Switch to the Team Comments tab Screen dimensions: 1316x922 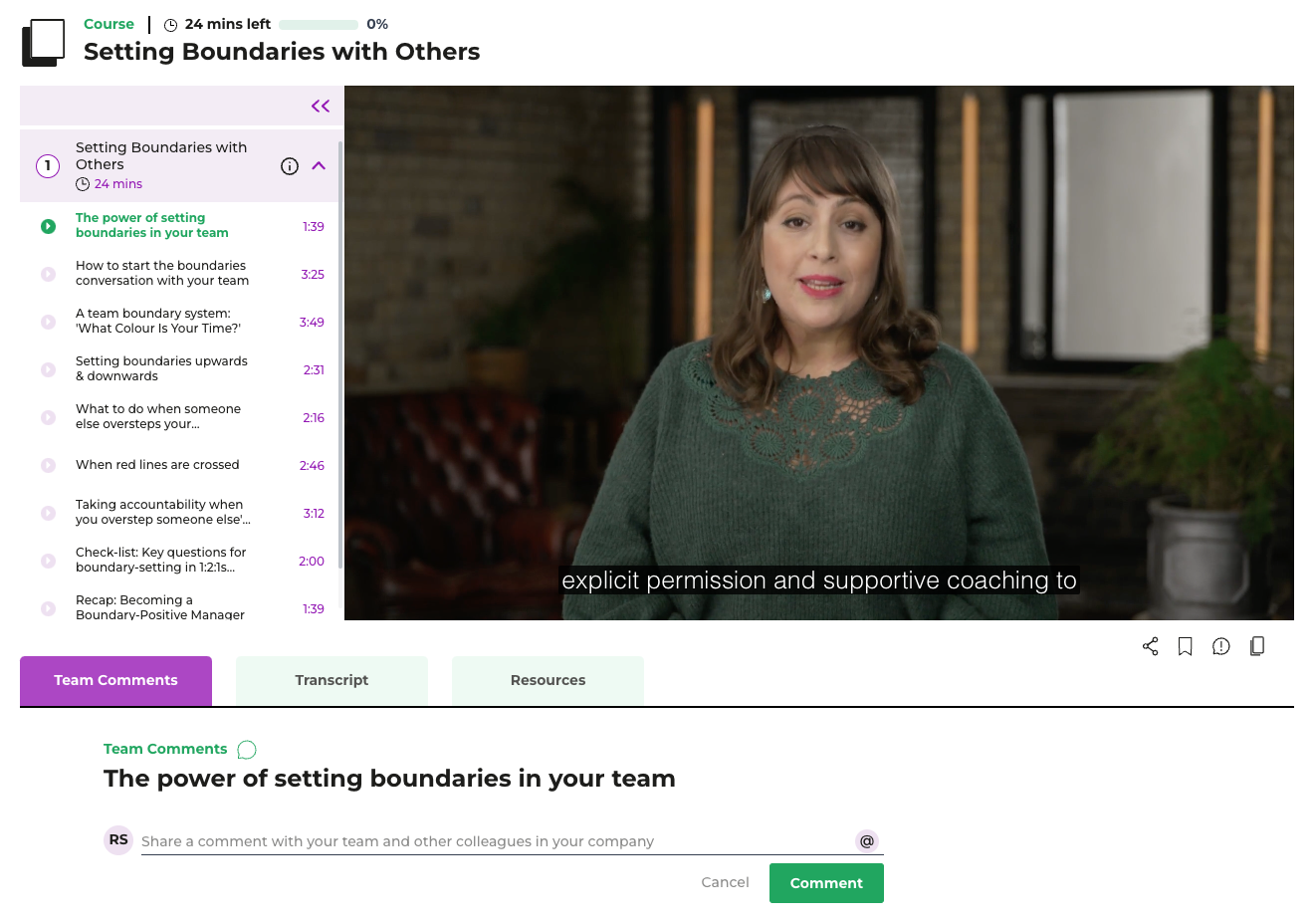(x=115, y=681)
